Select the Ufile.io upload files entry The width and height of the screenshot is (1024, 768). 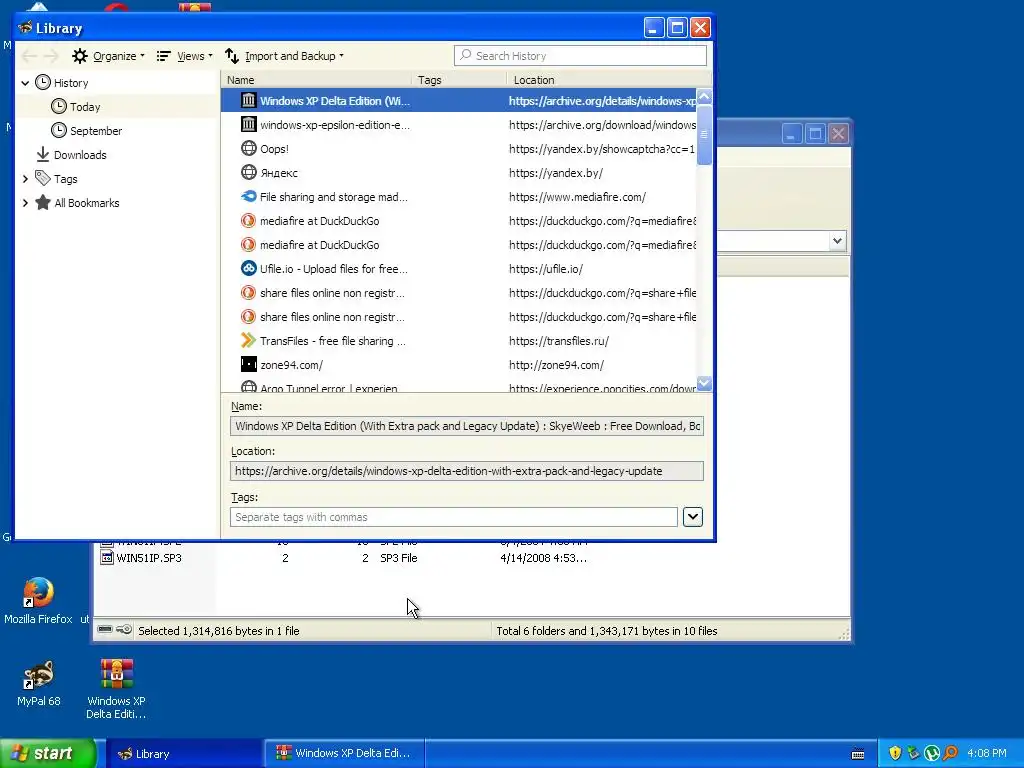click(458, 269)
